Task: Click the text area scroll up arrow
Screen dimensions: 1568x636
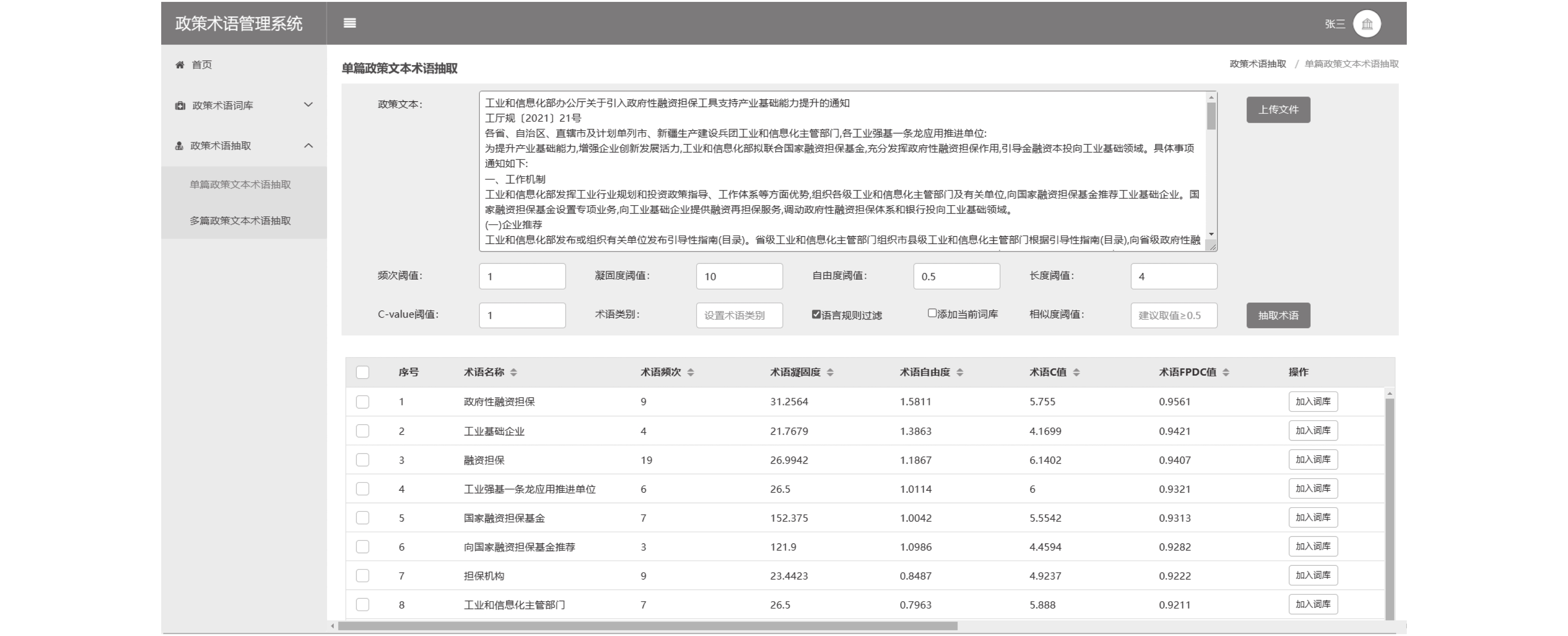Action: click(1211, 97)
